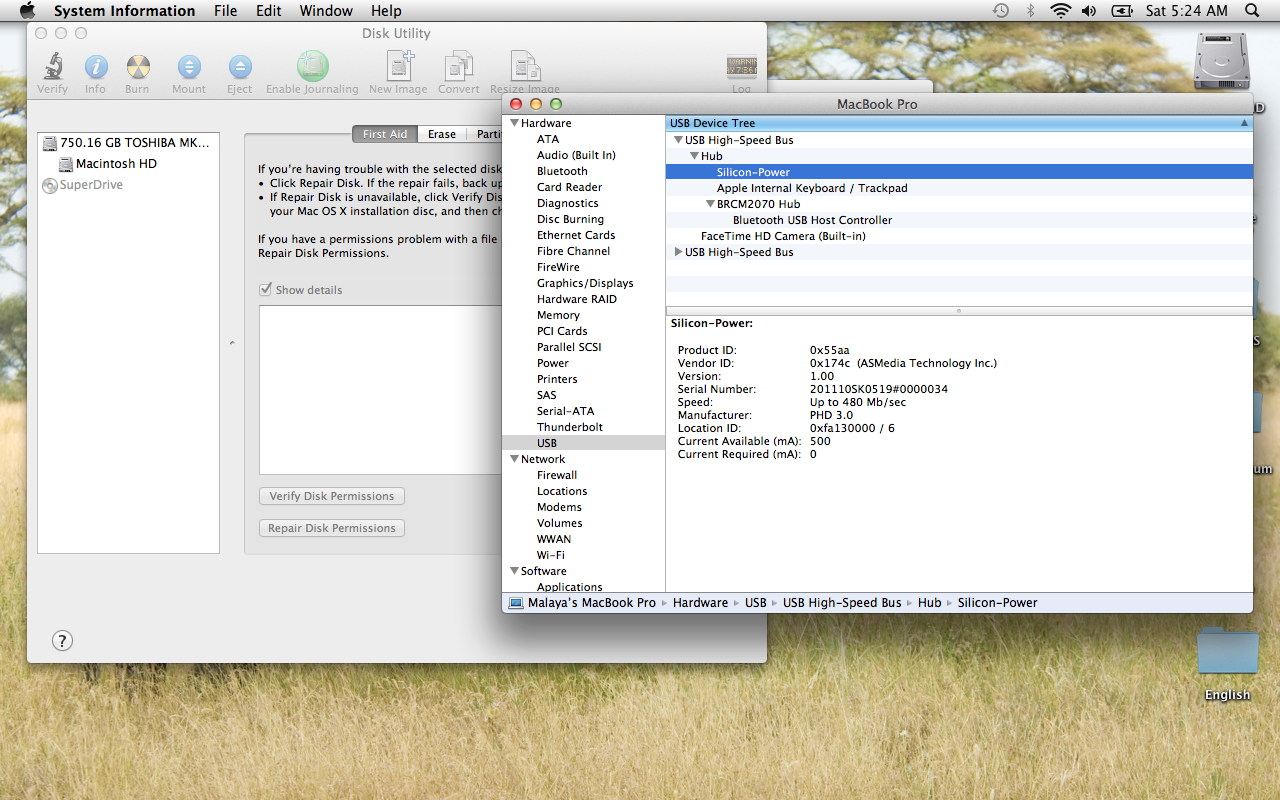The width and height of the screenshot is (1280, 800).
Task: Select the Macintosh HD volume
Action: click(x=108, y=164)
